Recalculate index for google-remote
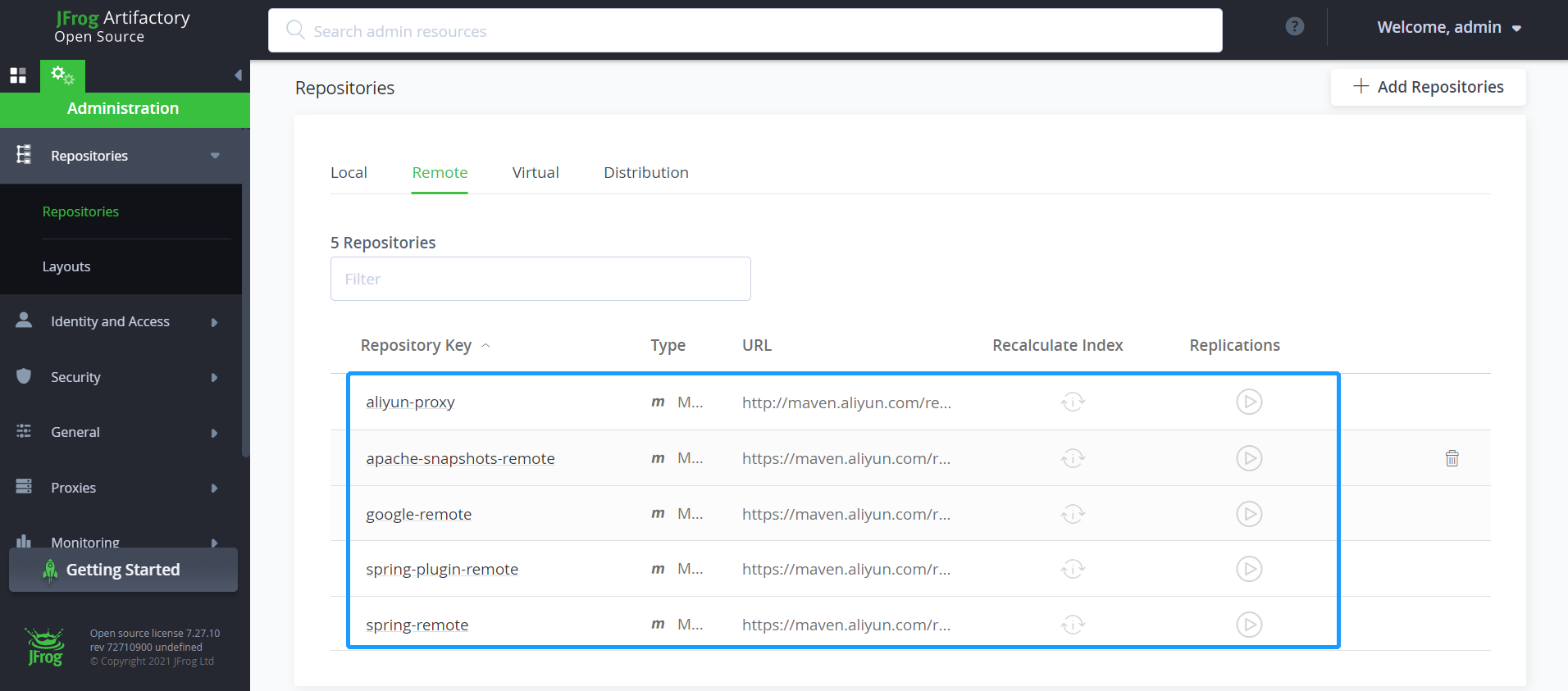 1073,514
